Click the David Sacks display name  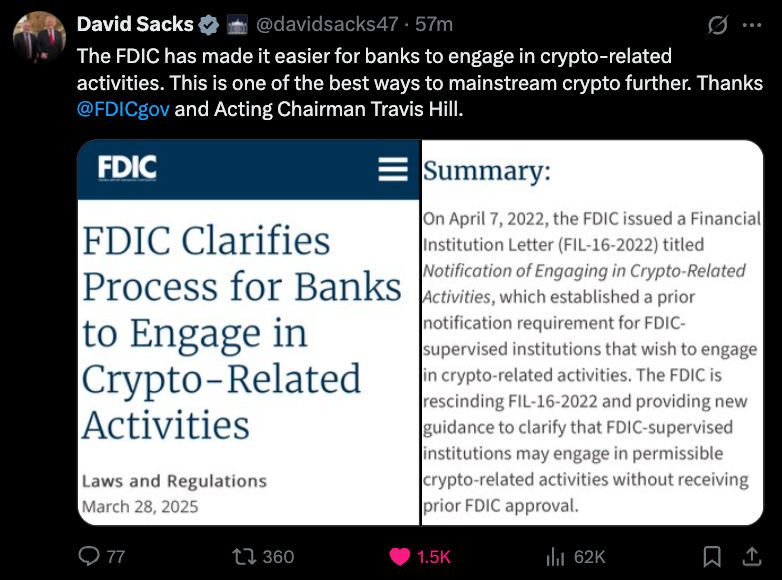[135, 24]
